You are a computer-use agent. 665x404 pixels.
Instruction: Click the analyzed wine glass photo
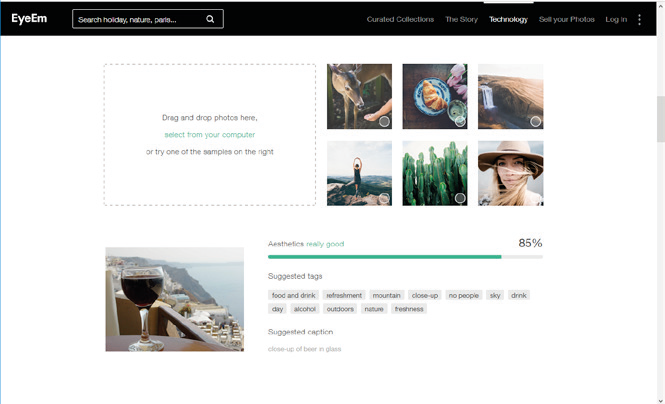[x=174, y=299]
